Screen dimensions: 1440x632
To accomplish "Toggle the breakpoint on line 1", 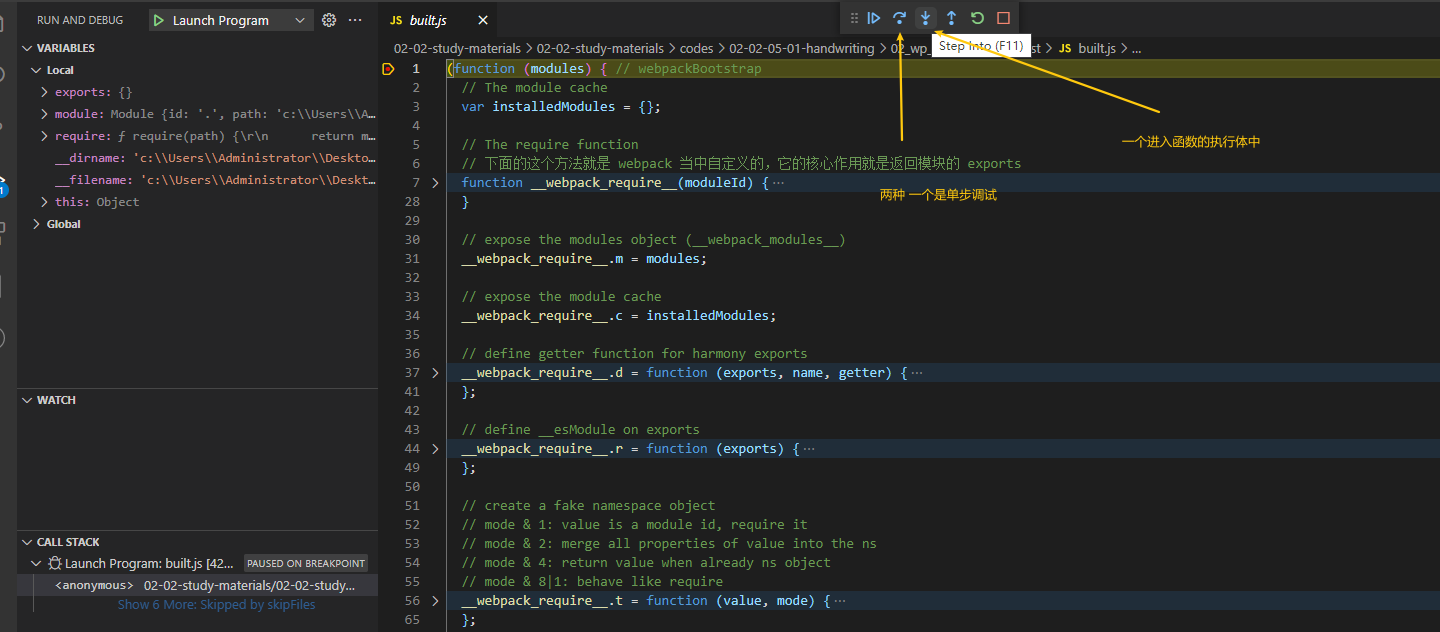I will click(x=388, y=69).
